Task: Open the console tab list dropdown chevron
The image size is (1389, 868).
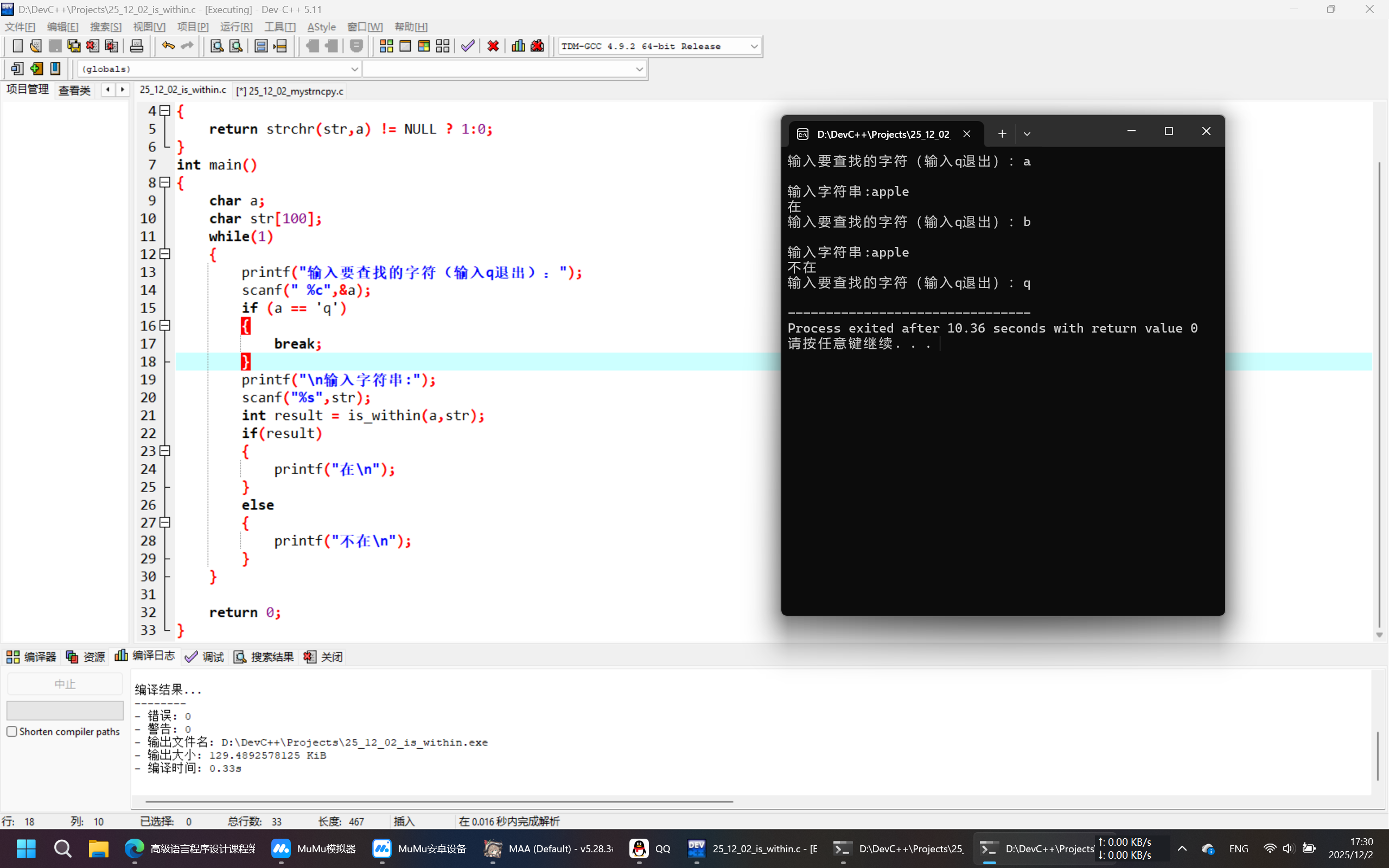Action: (x=1027, y=134)
